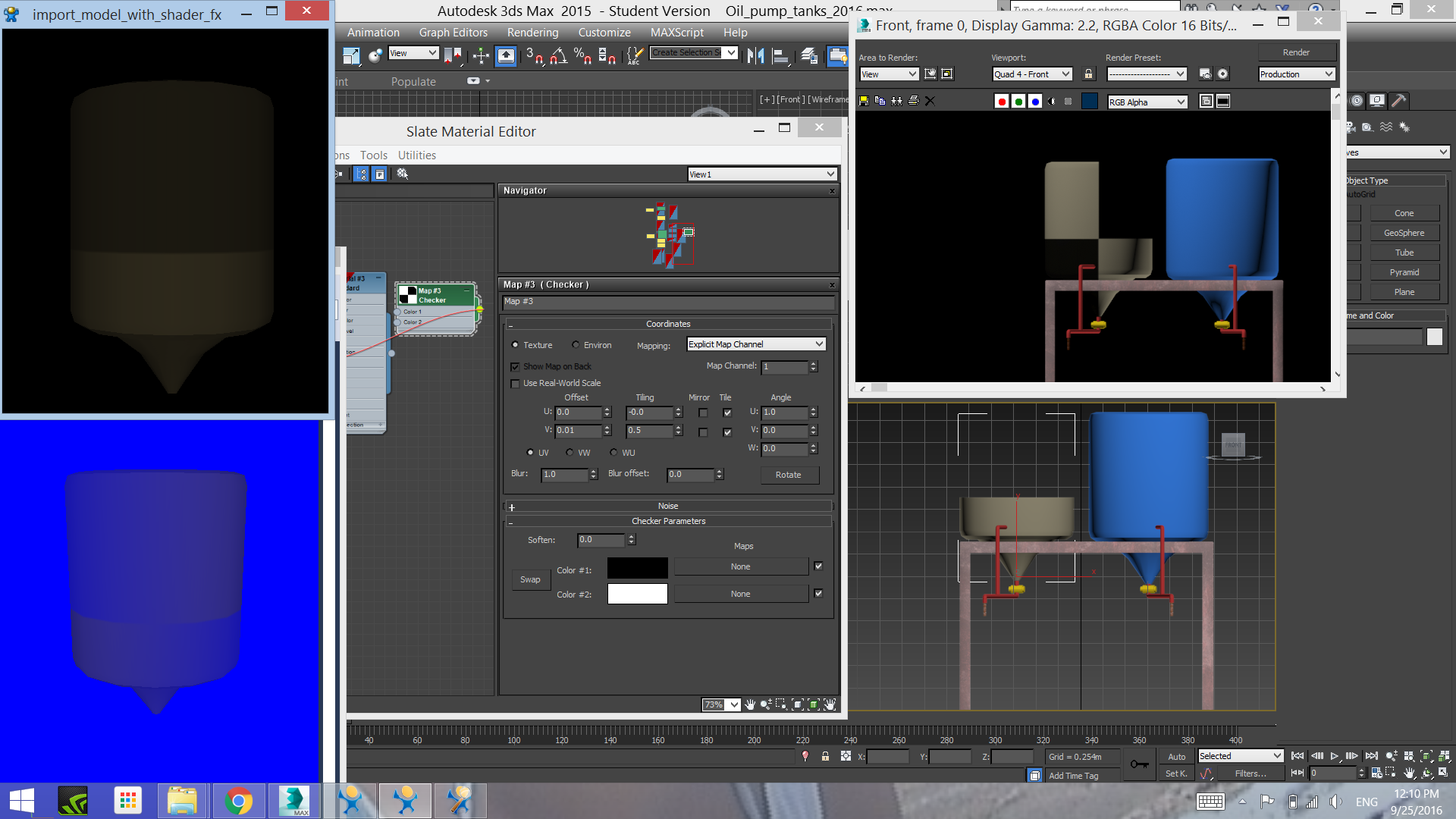
Task: Toggle Color #1 map enable checkbox
Action: tap(818, 566)
